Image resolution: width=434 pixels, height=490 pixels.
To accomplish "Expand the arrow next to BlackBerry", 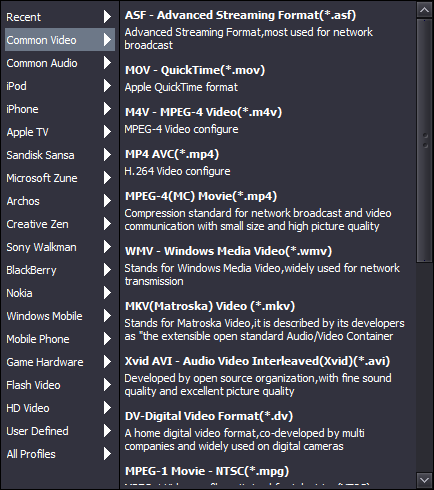I will [107, 270].
